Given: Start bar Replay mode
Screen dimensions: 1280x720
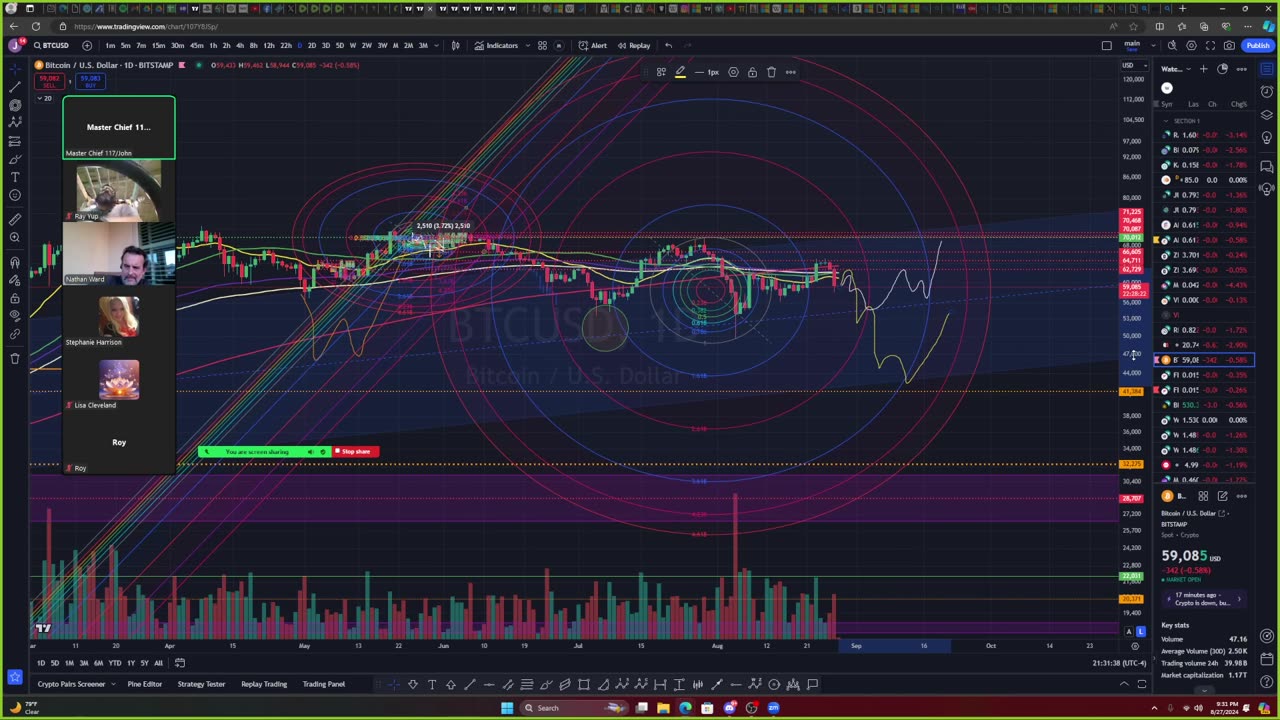Looking at the screenshot, I should 634,45.
